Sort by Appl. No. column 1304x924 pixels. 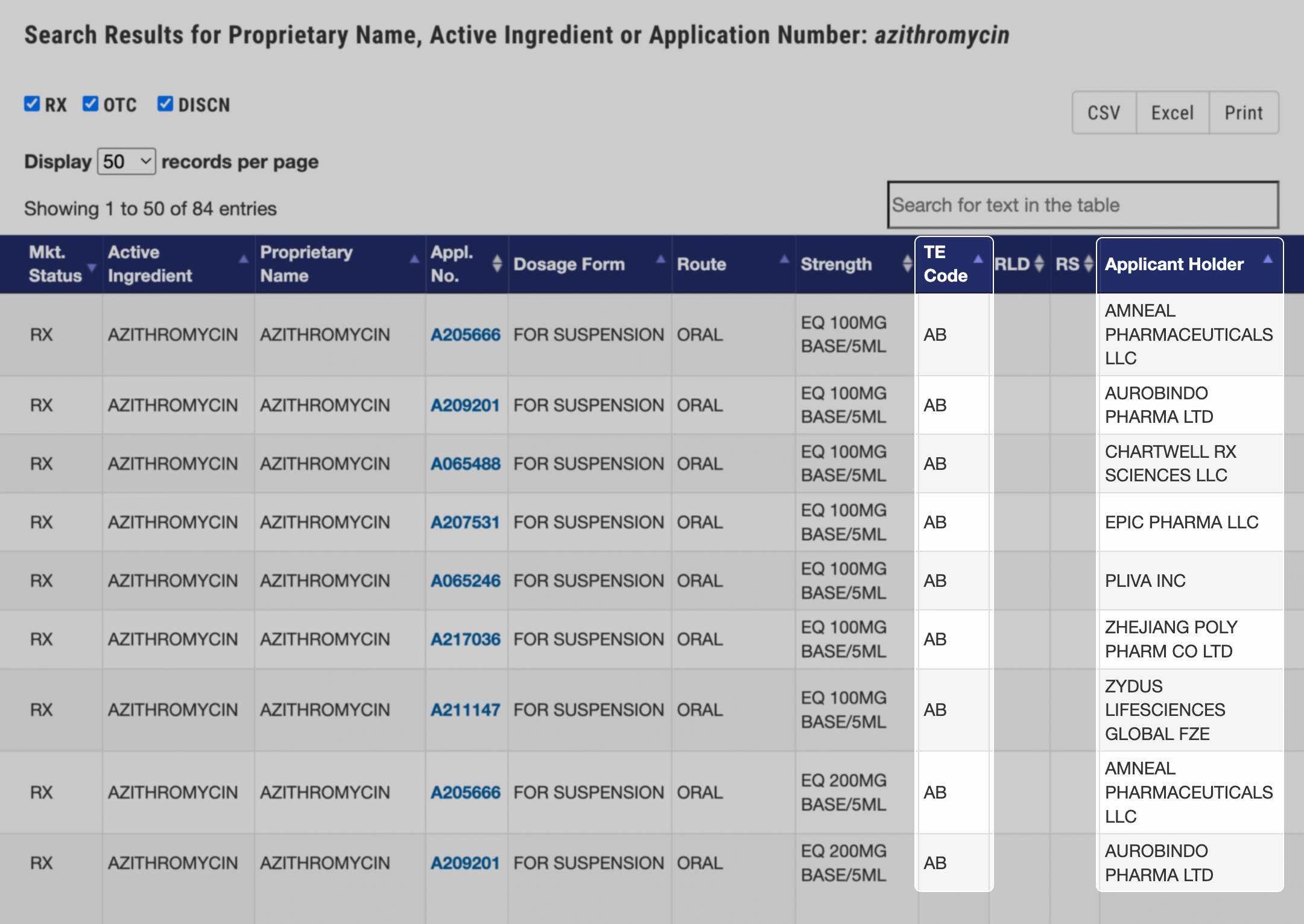pos(467,264)
